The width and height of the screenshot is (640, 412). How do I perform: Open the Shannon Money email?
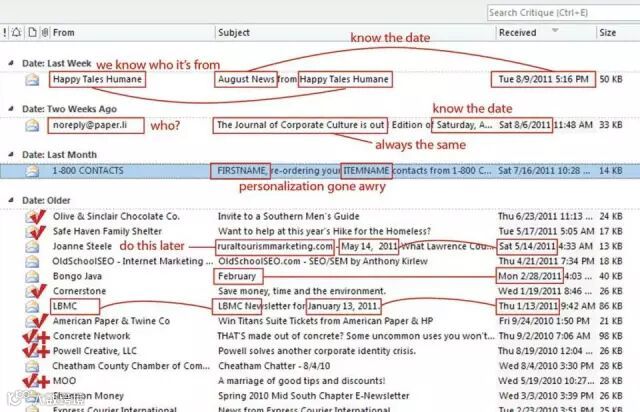click(x=88, y=396)
